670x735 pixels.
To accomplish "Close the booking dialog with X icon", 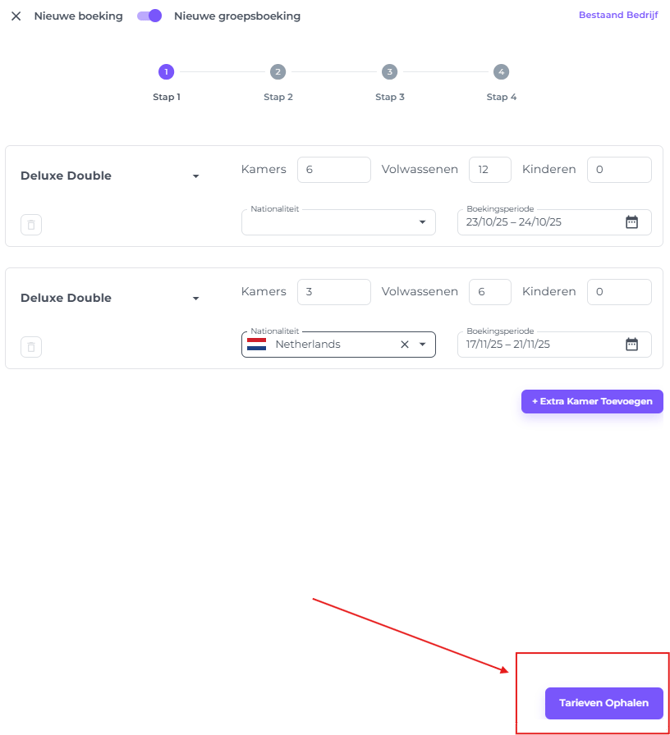I will 16,16.
